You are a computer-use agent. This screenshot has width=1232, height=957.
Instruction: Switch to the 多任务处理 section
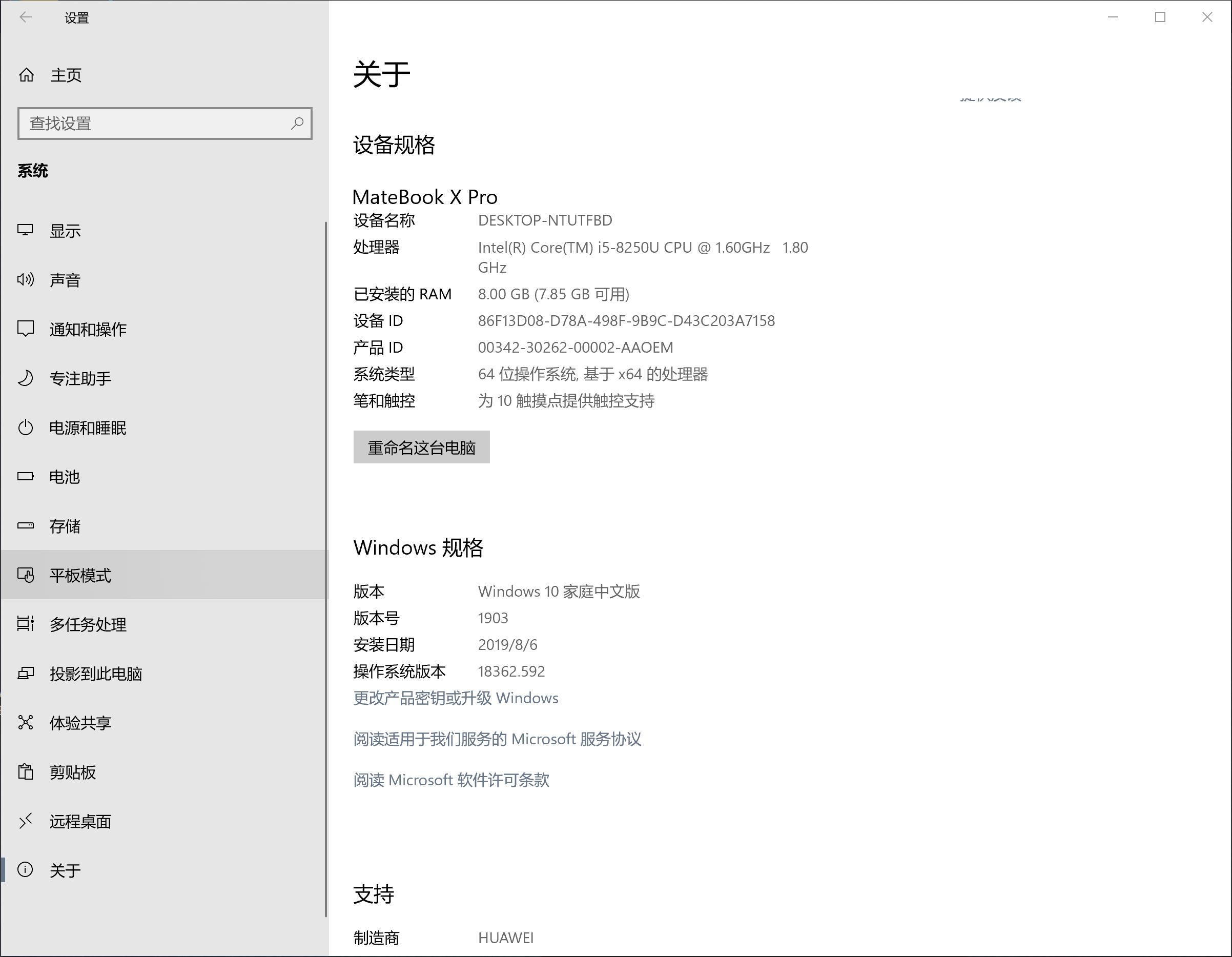(x=88, y=625)
